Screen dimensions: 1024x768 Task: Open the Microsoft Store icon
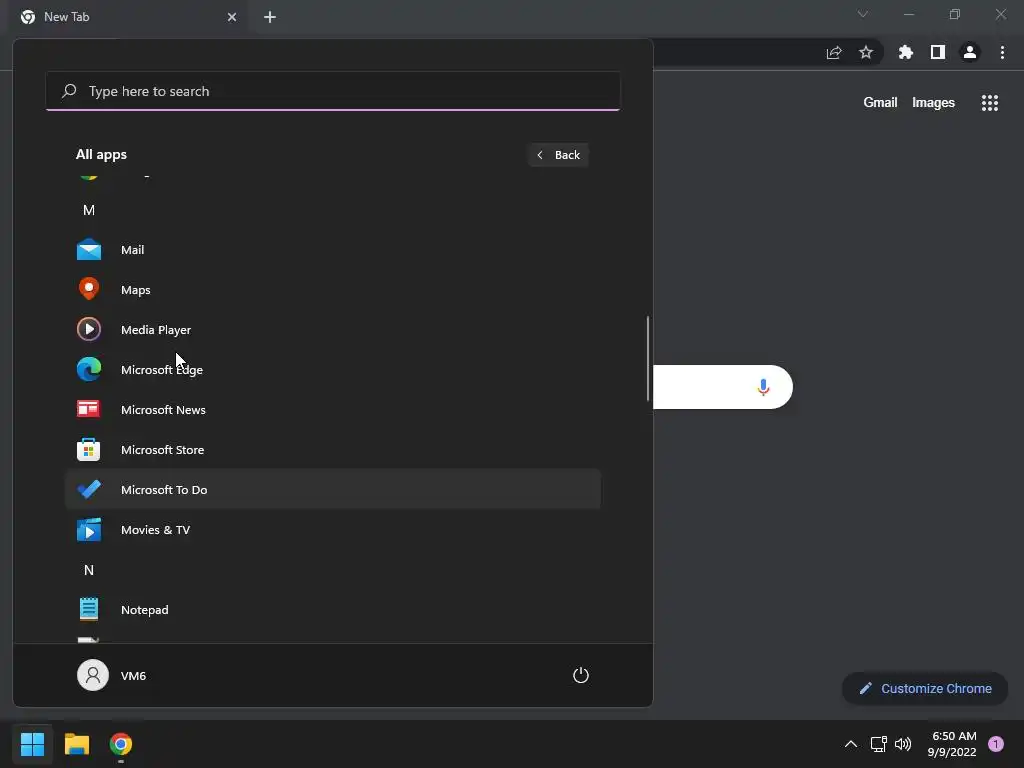(89, 449)
